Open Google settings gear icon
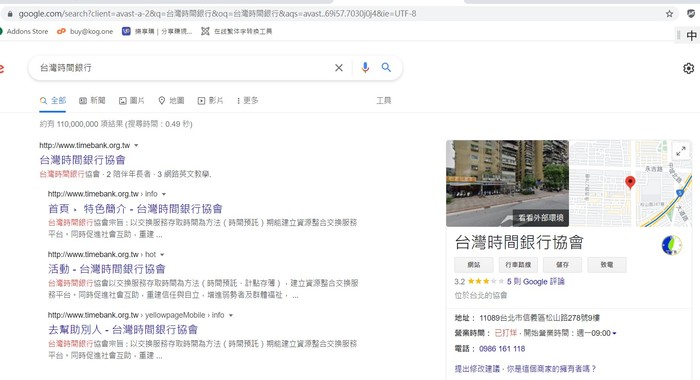This screenshot has width=700, height=380. coord(688,68)
